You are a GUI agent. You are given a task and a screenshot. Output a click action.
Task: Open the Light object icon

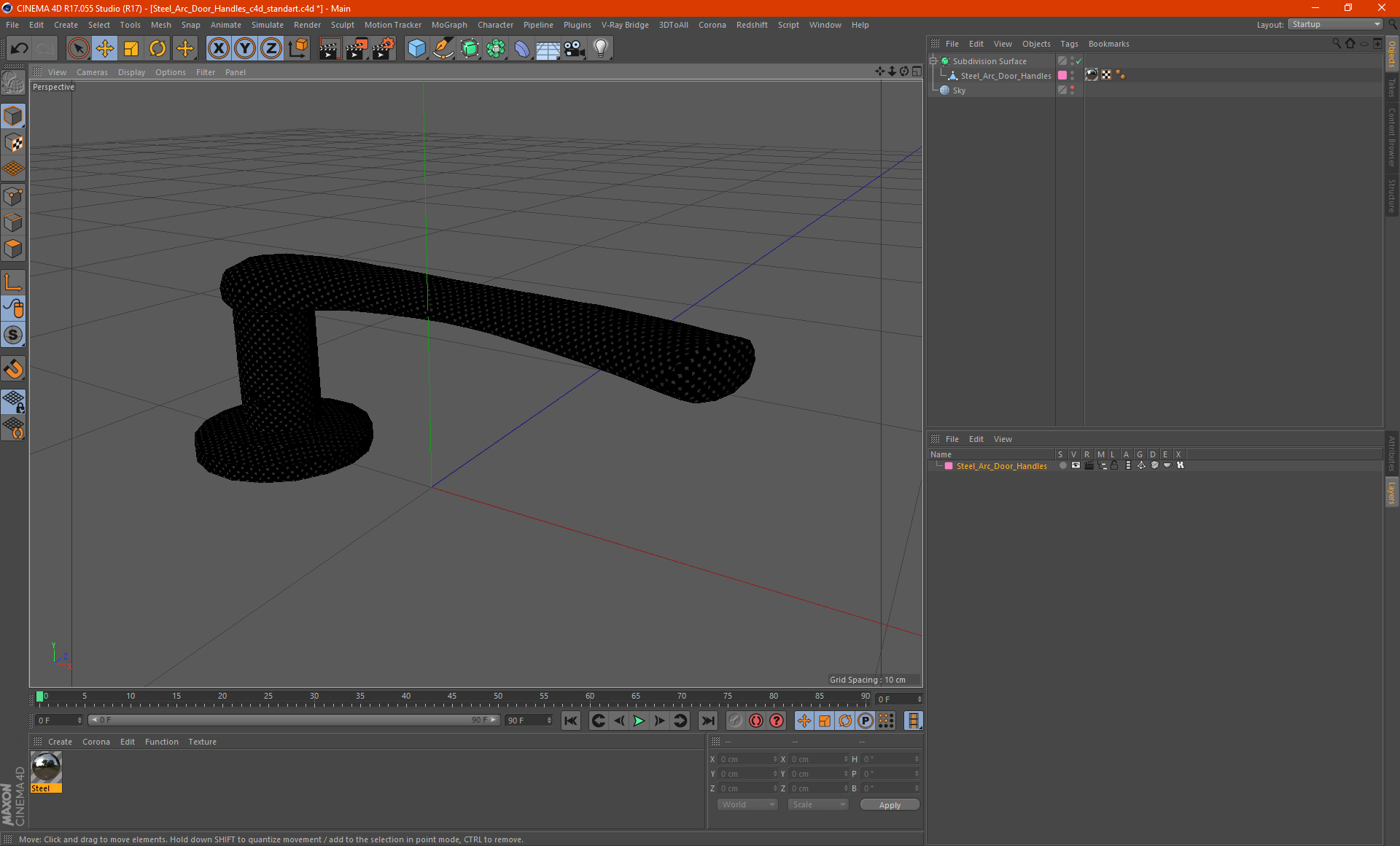(x=600, y=49)
